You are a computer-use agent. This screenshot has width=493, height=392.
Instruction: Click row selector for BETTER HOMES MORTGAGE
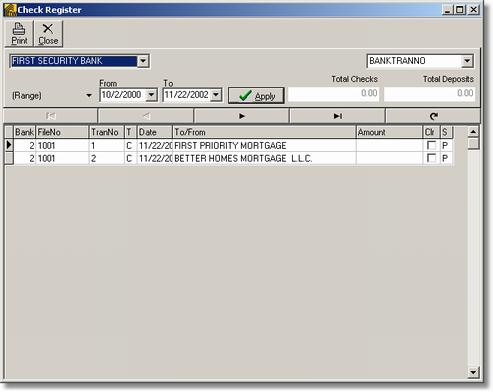click(9, 158)
